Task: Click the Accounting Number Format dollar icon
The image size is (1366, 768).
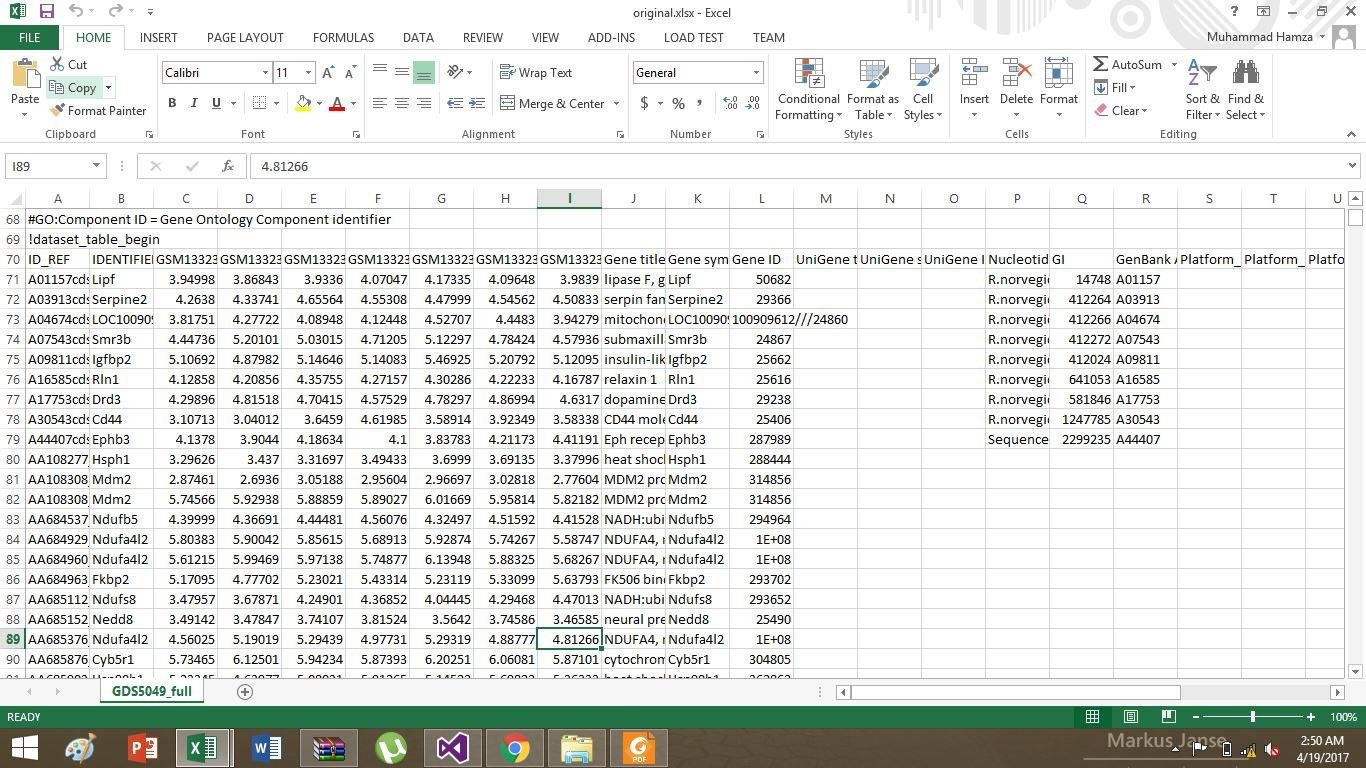Action: (645, 103)
